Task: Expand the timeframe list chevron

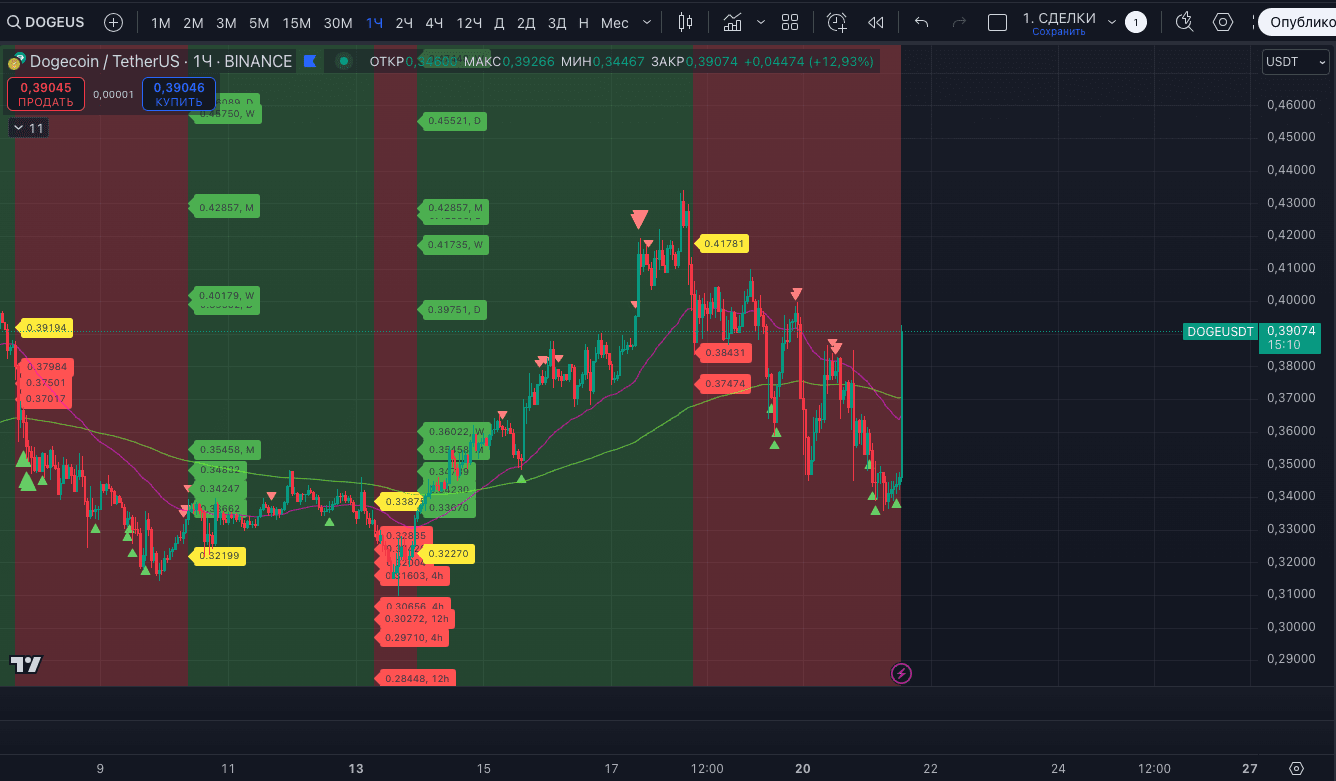Action: point(647,22)
